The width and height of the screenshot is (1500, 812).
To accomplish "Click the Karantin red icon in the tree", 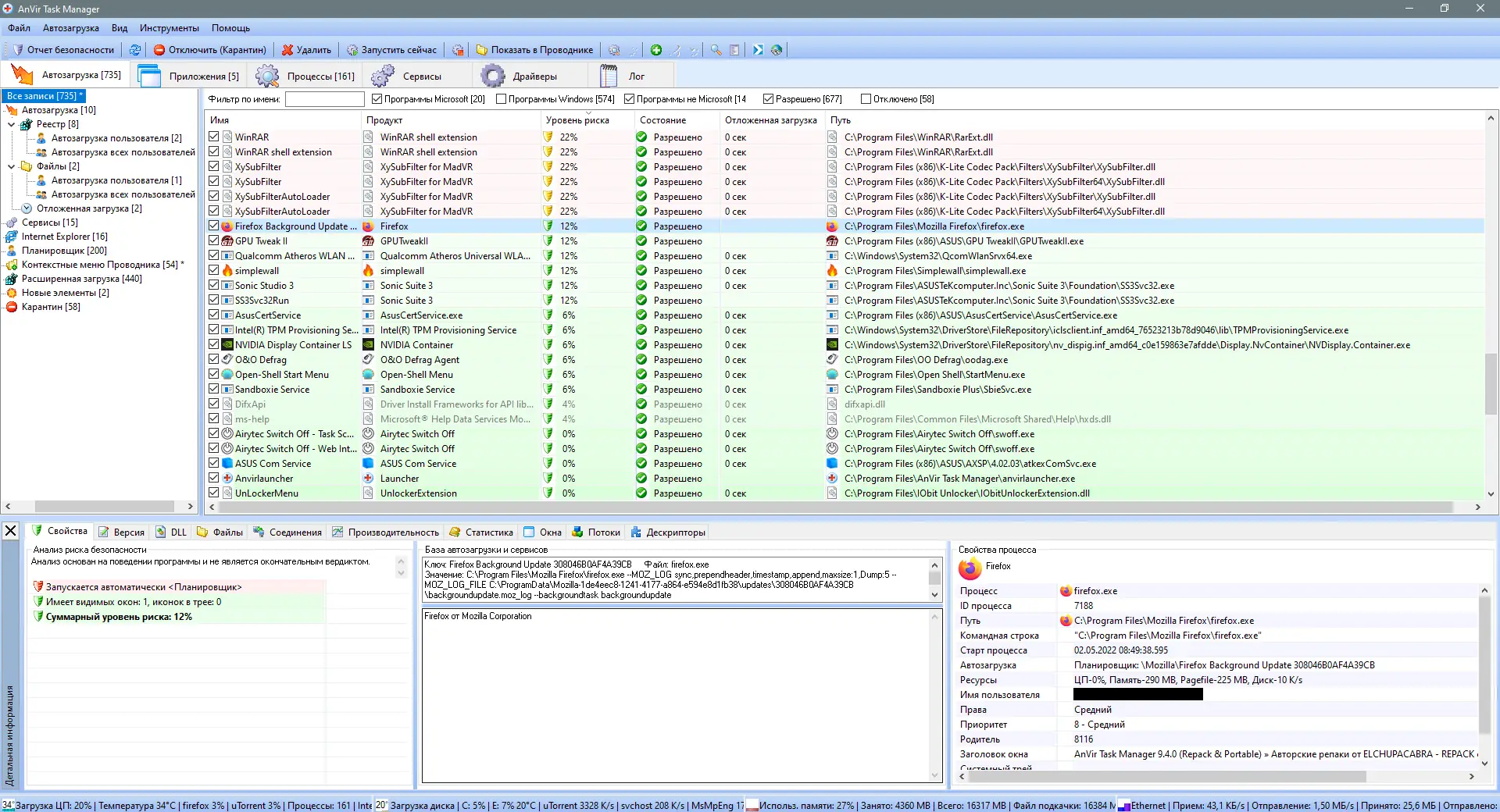I will pyautogui.click(x=12, y=307).
